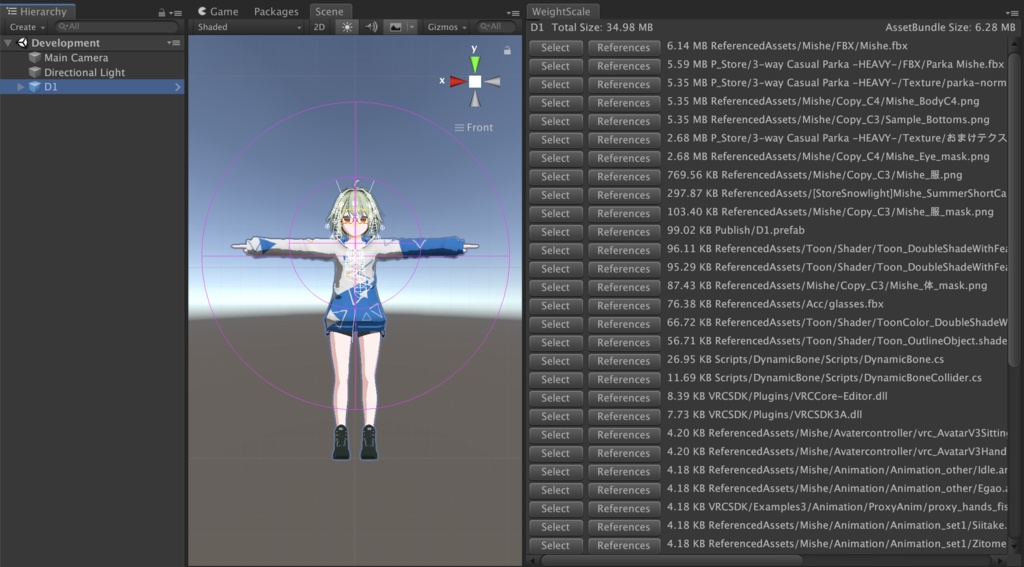Click Select for Toon_OutlineObject shader row

click(x=555, y=342)
